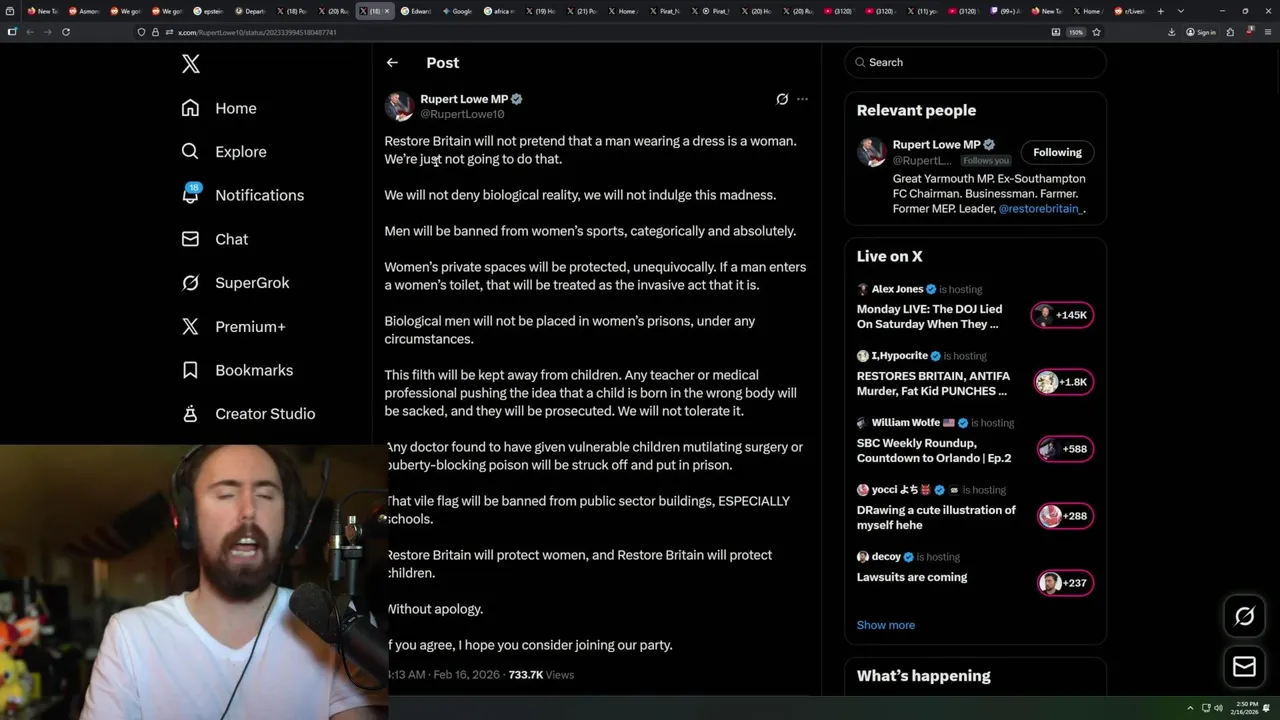Click the +1.8K listeners badge
This screenshot has height=720, width=1280.
[1063, 382]
